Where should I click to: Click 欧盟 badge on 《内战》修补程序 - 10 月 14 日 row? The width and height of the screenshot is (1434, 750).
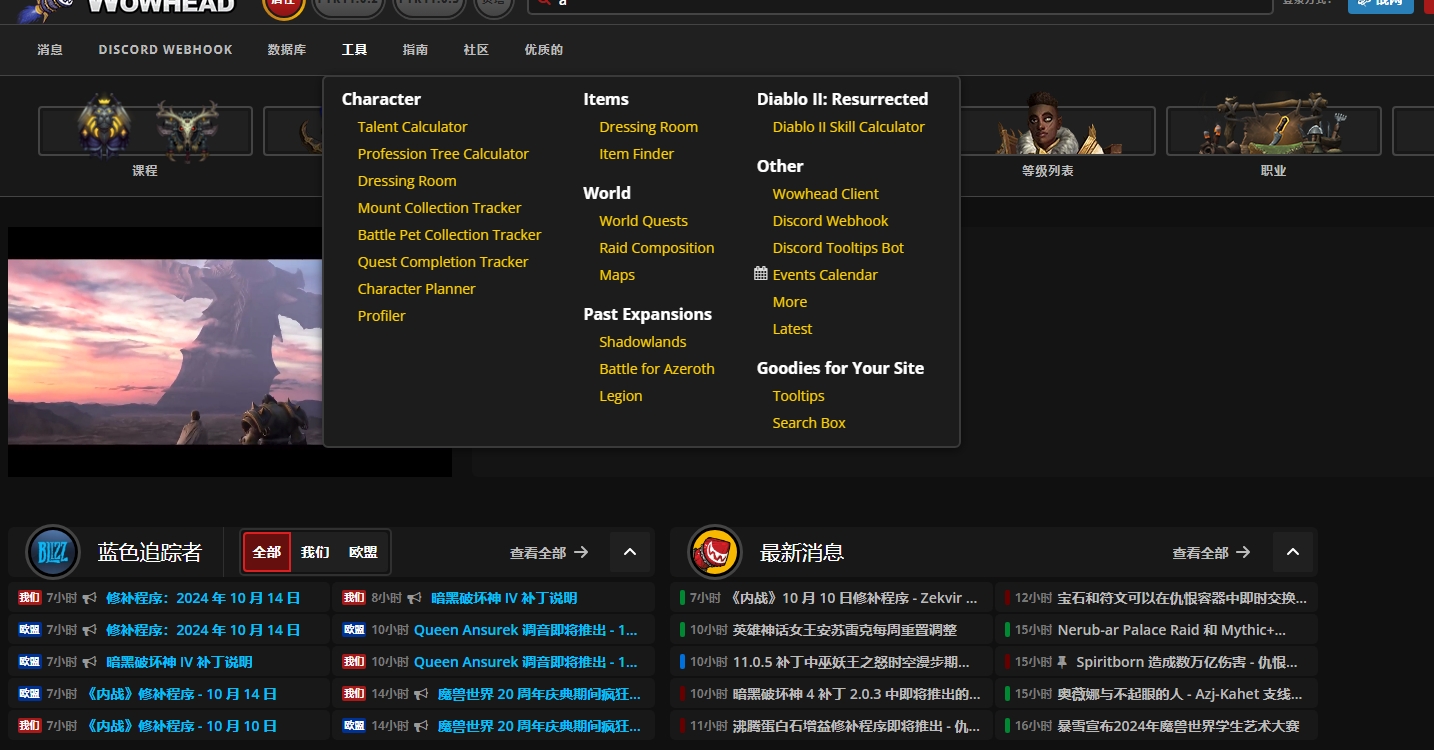(x=29, y=694)
